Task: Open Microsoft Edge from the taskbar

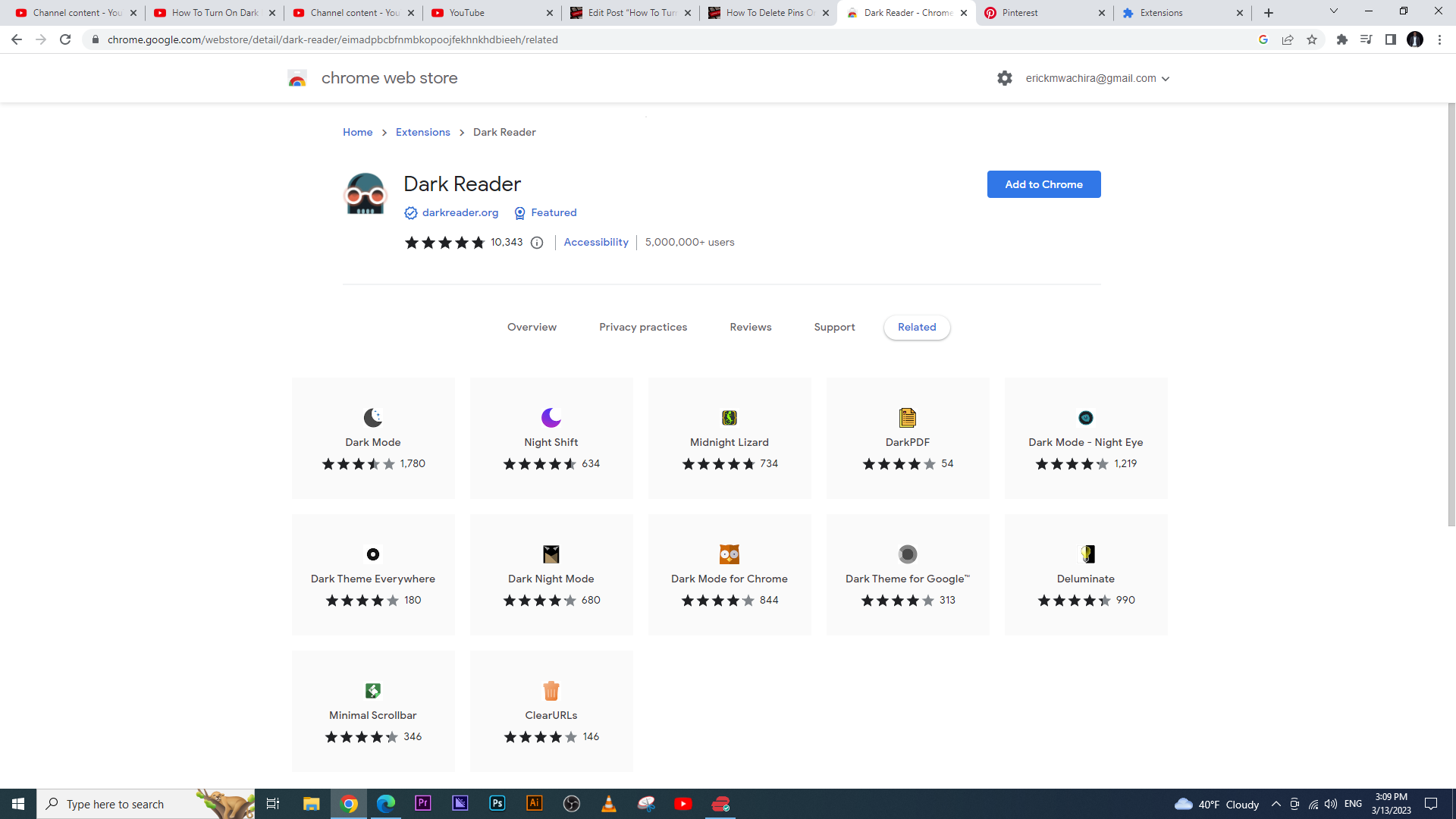Action: click(386, 803)
